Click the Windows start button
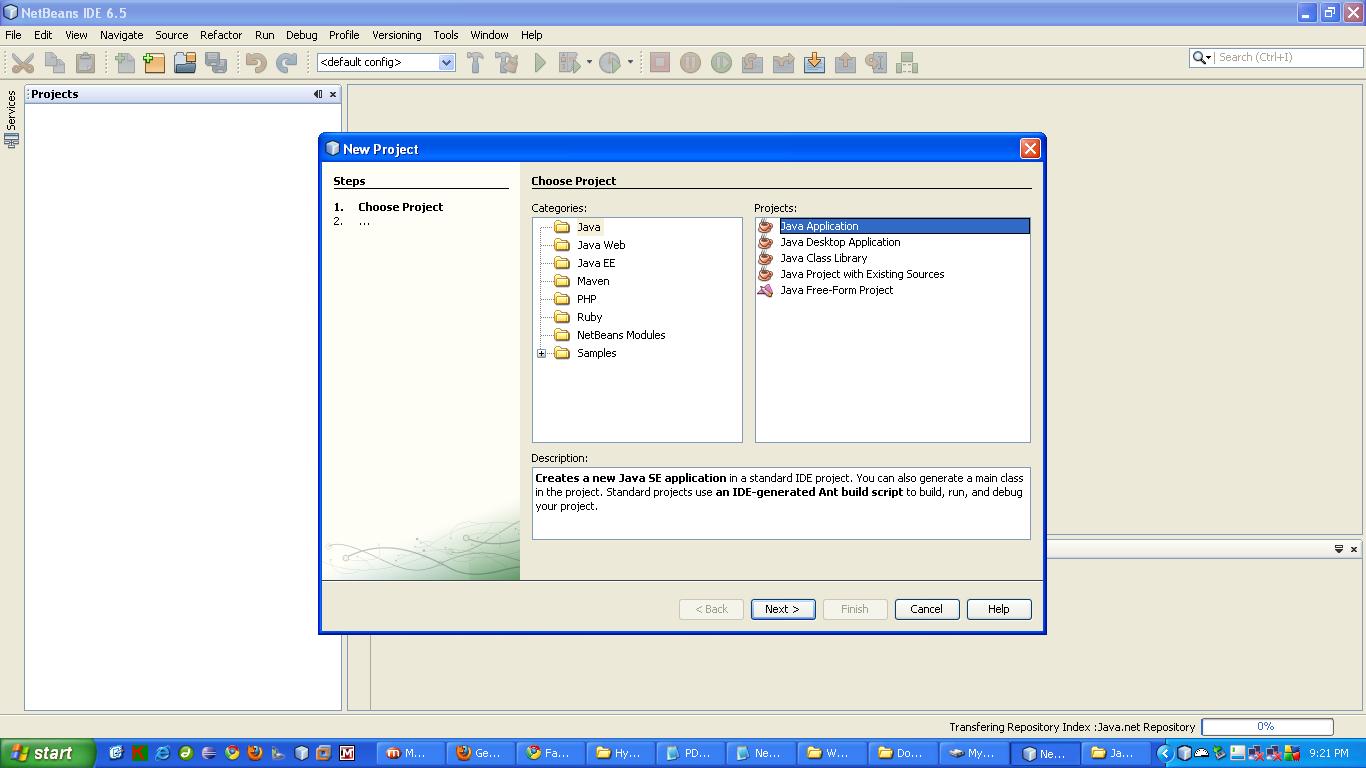Image resolution: width=1366 pixels, height=768 pixels. click(48, 753)
